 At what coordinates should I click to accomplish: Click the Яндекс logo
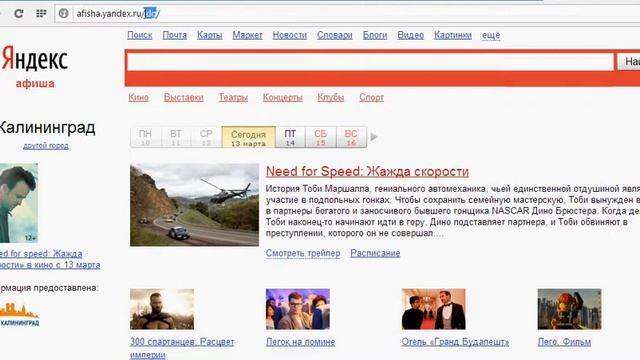tap(35, 59)
